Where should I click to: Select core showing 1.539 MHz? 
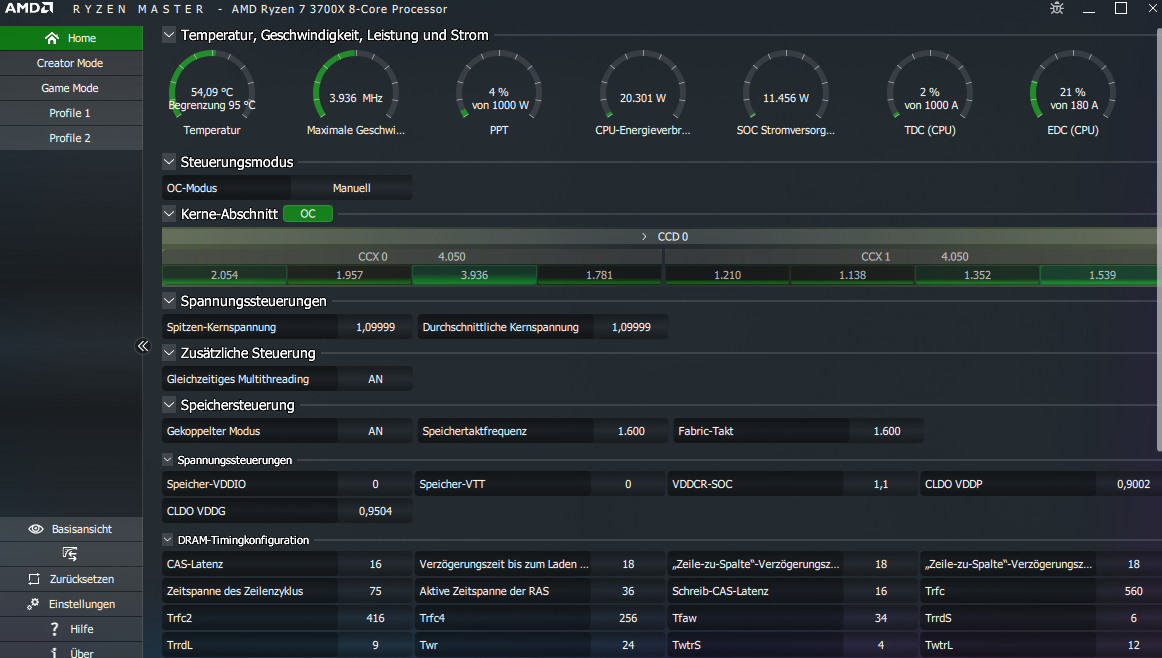1100,275
